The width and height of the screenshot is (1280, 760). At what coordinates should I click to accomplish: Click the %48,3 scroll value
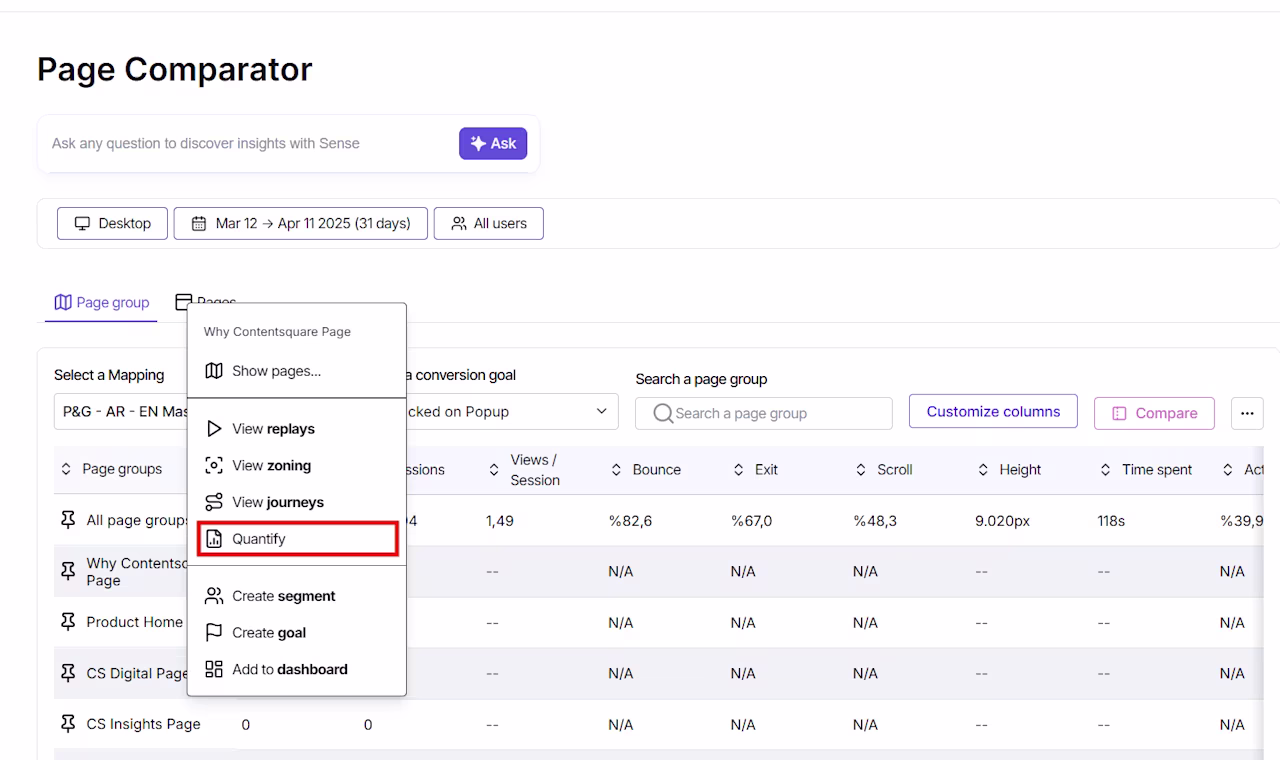tap(875, 521)
